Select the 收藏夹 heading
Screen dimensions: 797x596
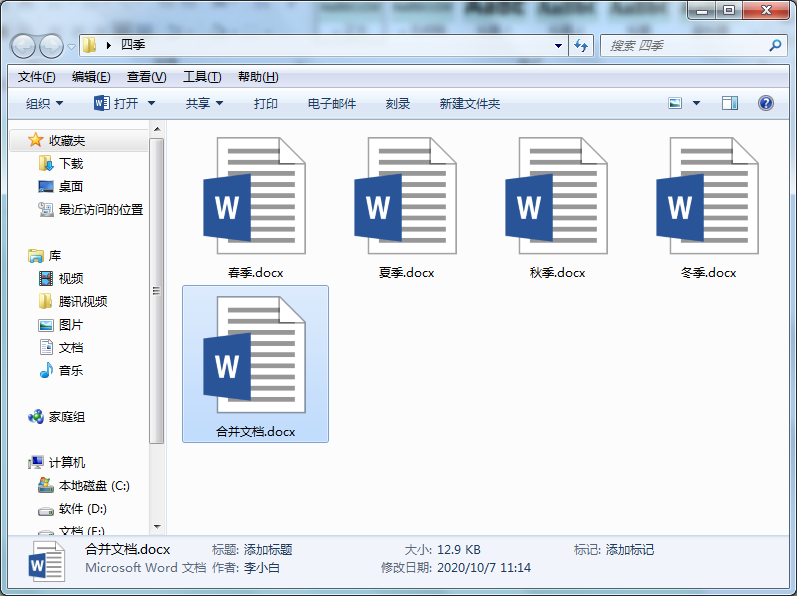(67, 140)
